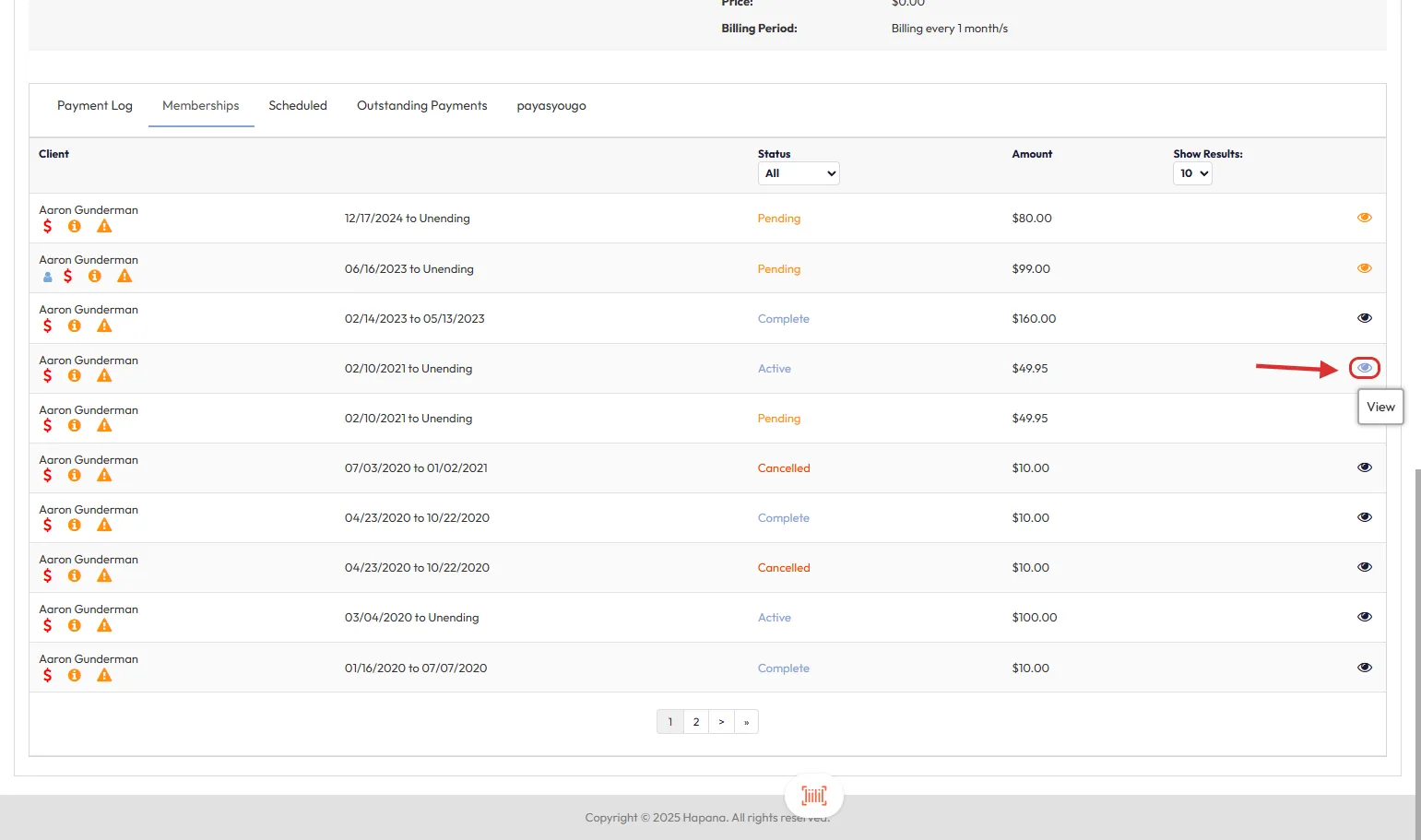Image resolution: width=1421 pixels, height=840 pixels.
Task: Select the Scheduled tab
Action: [298, 106]
